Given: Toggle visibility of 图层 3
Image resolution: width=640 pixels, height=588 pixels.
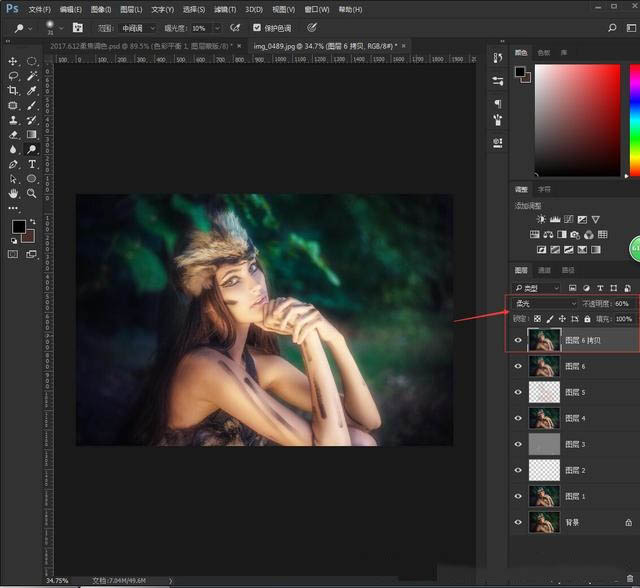Looking at the screenshot, I should pyautogui.click(x=517, y=444).
